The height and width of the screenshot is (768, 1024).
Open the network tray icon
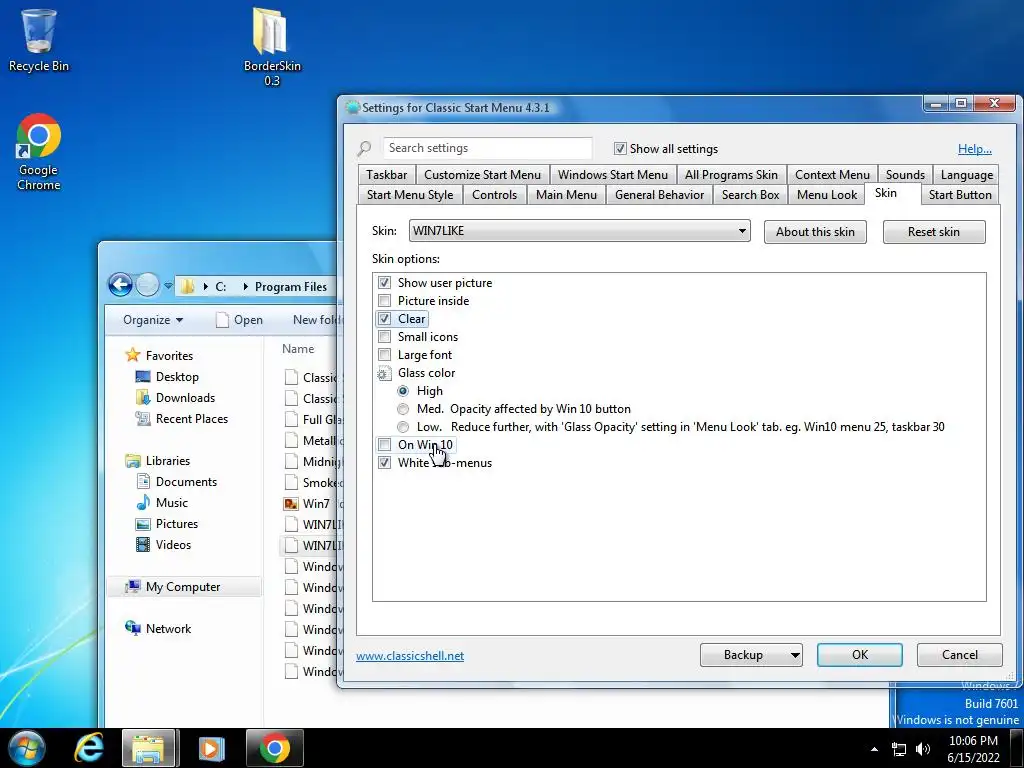899,749
